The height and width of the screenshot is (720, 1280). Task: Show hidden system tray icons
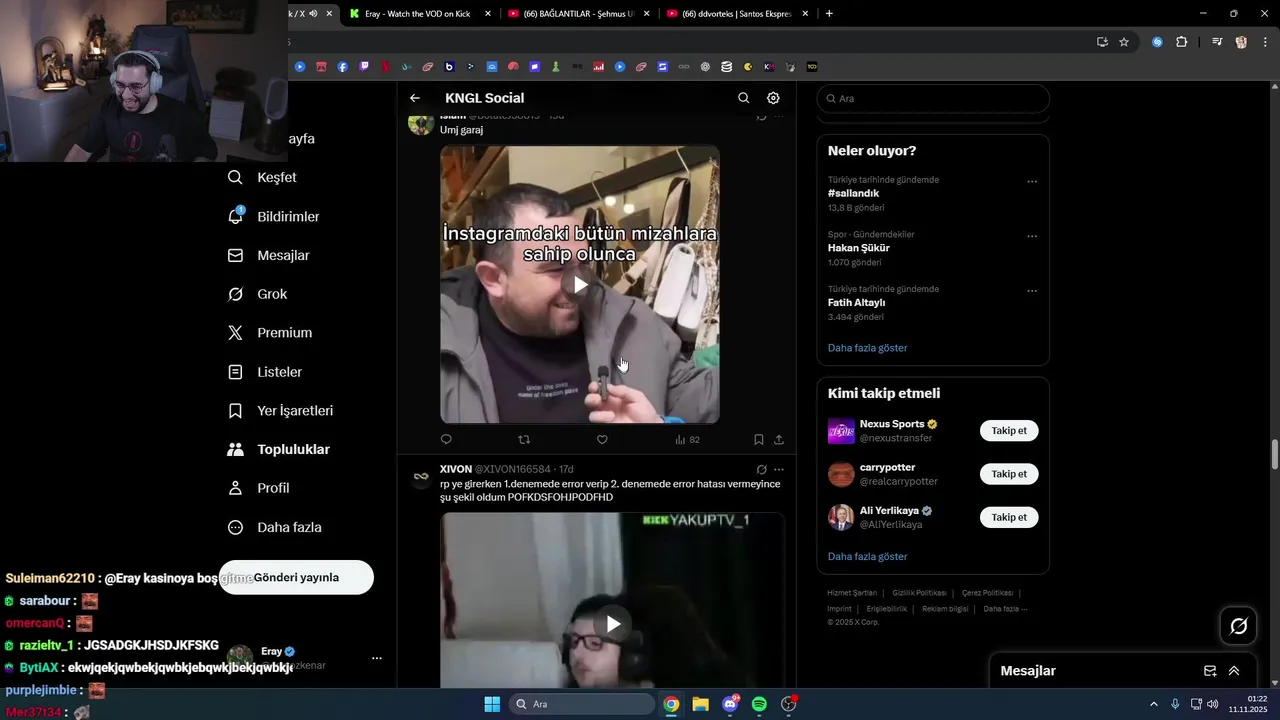point(1153,704)
